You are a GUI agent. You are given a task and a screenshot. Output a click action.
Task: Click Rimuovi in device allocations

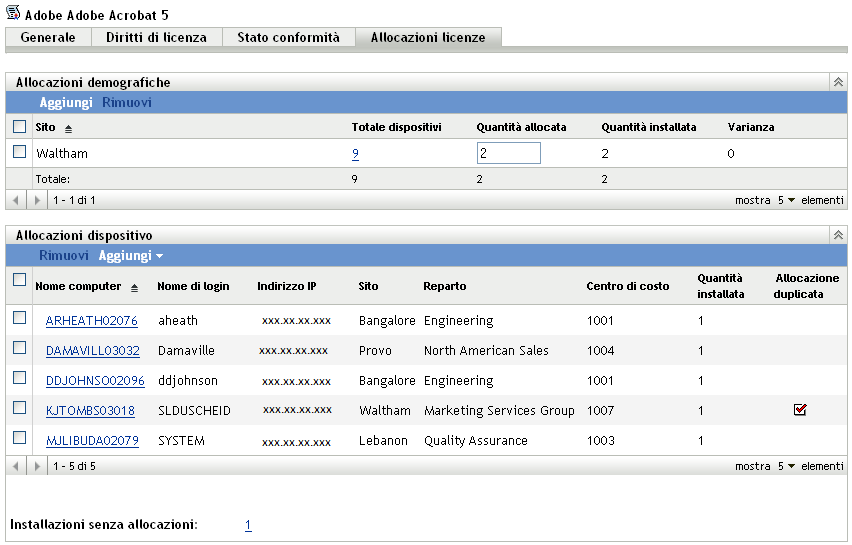click(64, 255)
